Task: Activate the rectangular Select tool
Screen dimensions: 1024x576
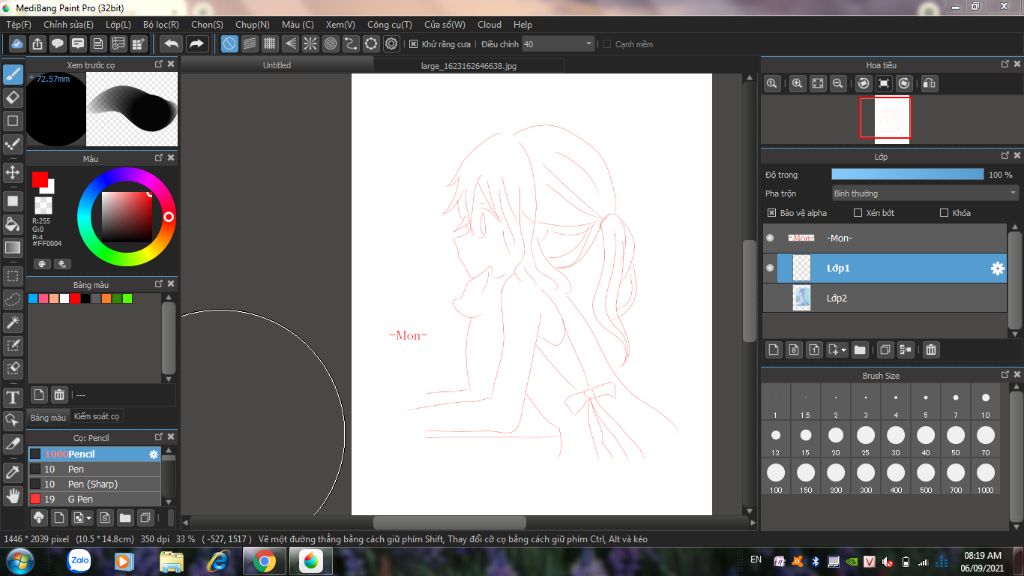Action: click(x=13, y=276)
